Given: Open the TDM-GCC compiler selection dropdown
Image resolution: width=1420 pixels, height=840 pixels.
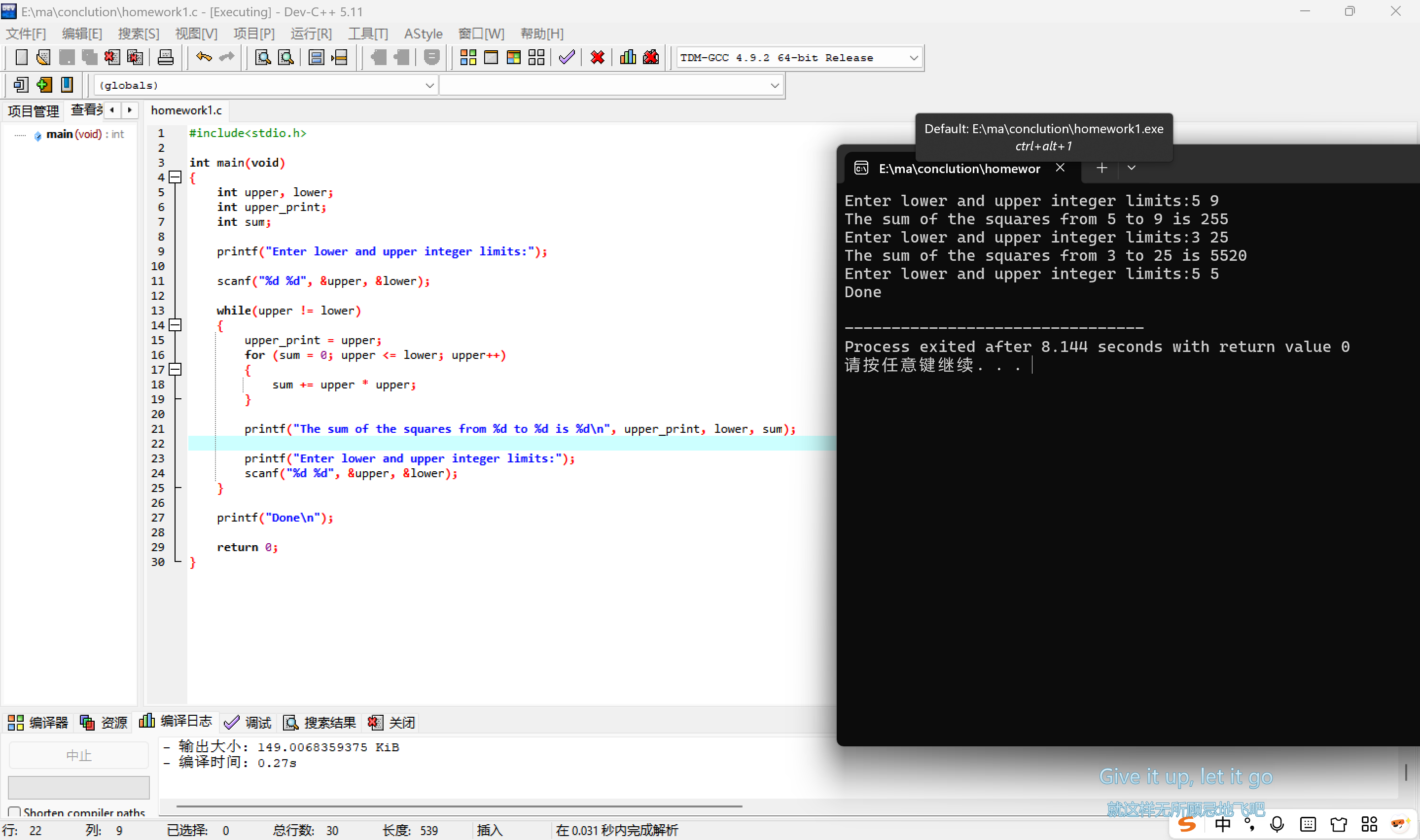Looking at the screenshot, I should [913, 58].
